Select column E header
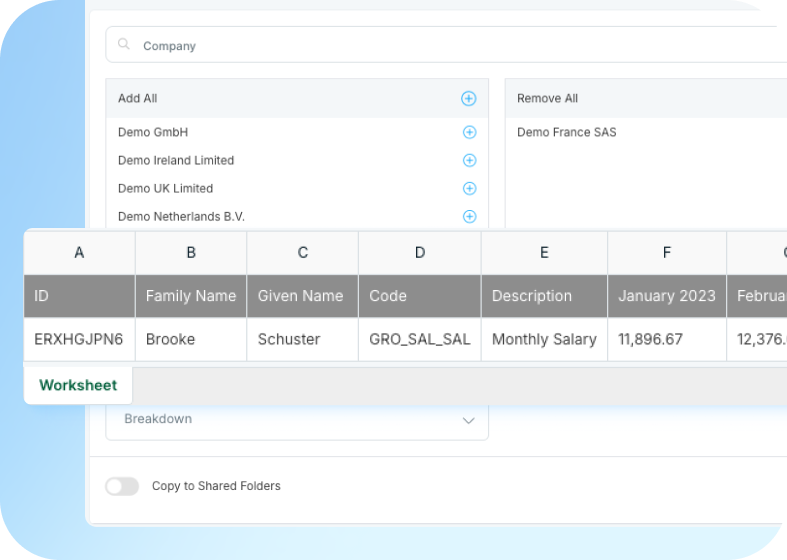Image resolution: width=787 pixels, height=560 pixels. point(544,252)
